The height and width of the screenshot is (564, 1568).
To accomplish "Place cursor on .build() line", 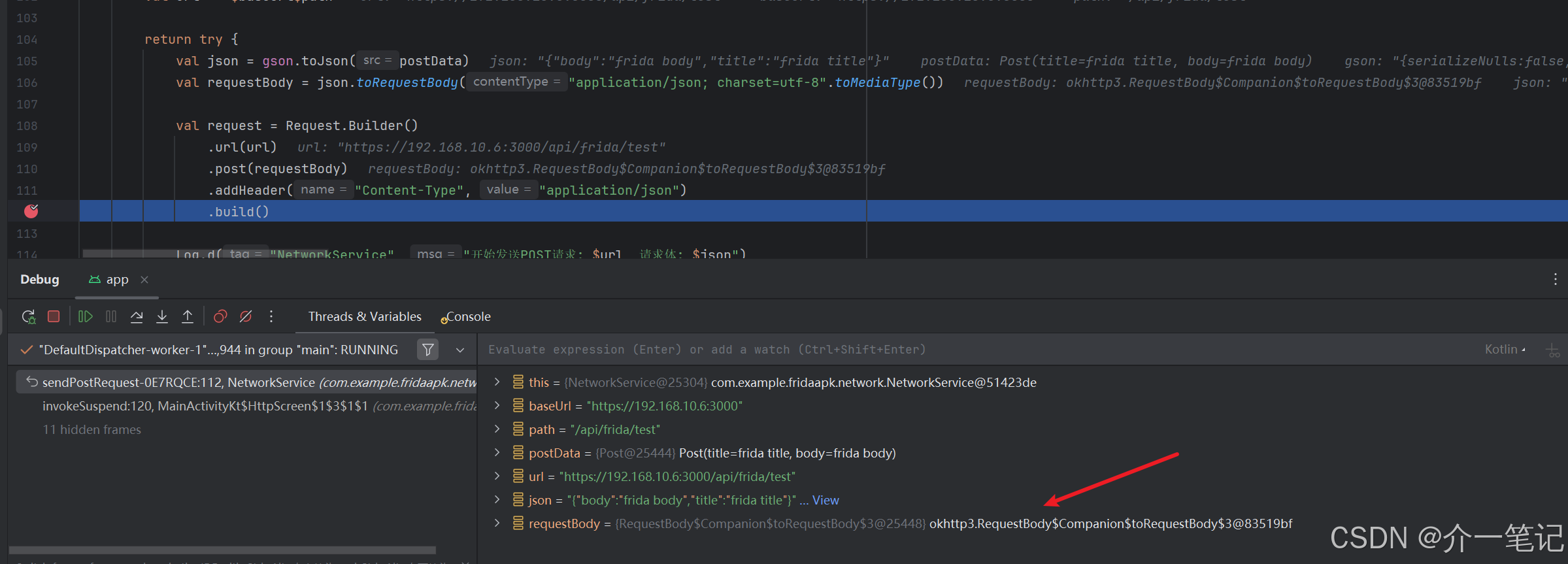I will pos(239,212).
